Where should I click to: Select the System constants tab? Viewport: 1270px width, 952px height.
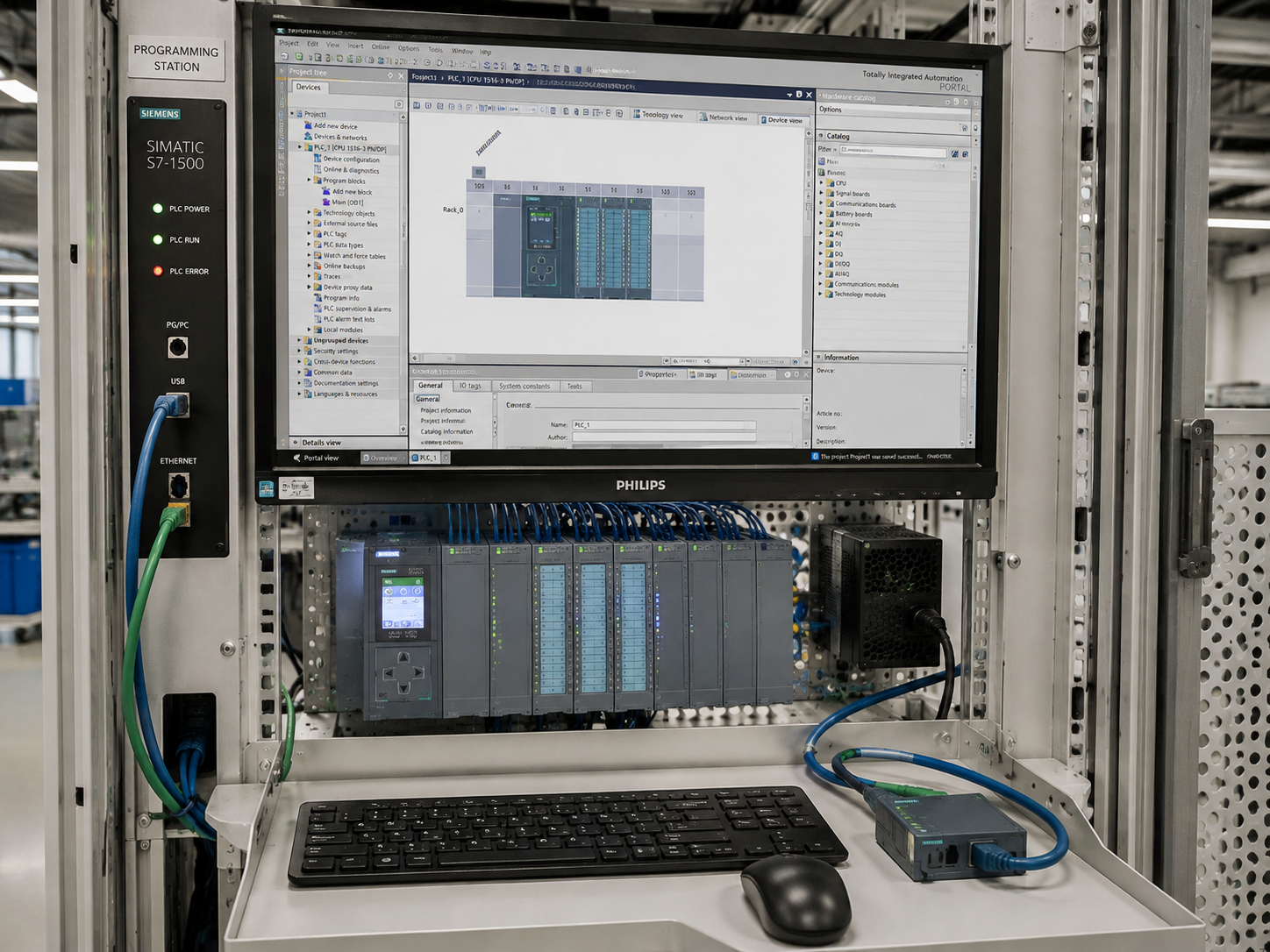point(524,386)
